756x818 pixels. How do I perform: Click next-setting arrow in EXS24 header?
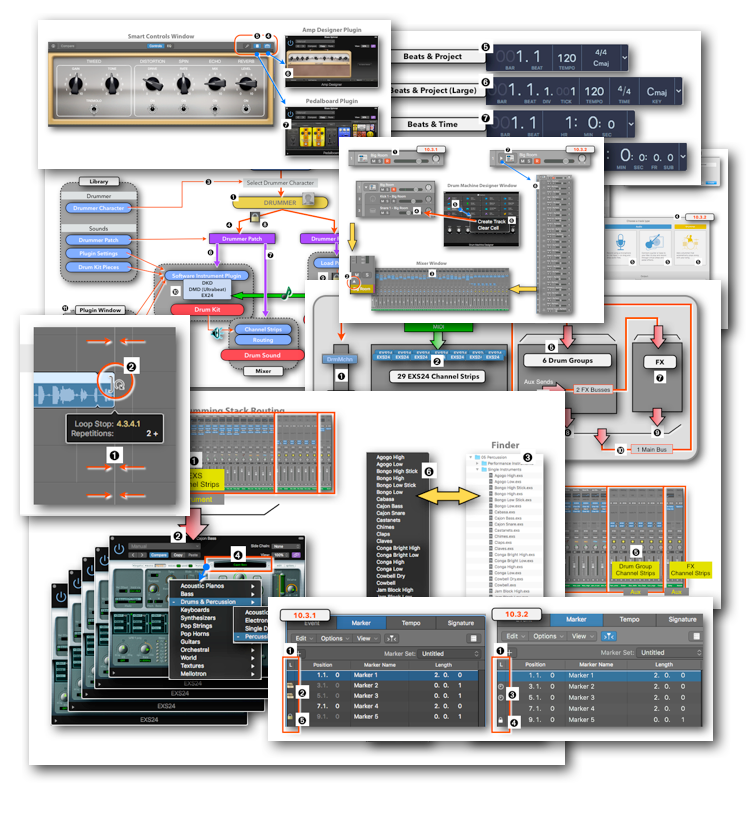pyautogui.click(x=140, y=555)
